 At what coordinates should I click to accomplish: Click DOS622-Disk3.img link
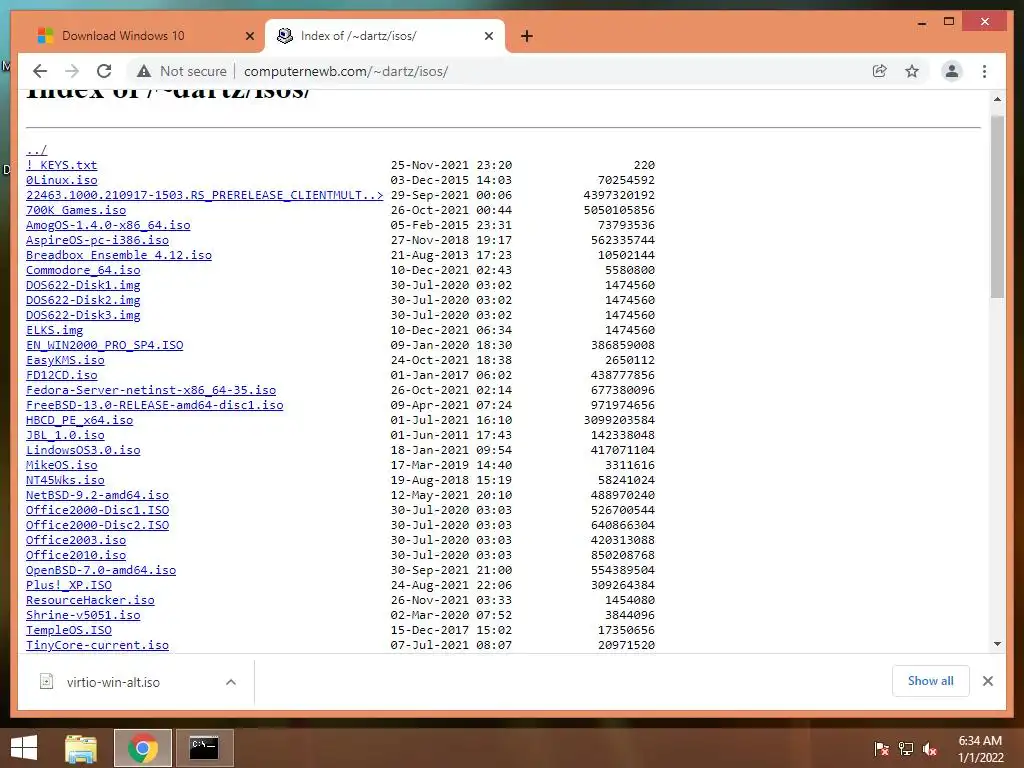coord(83,315)
